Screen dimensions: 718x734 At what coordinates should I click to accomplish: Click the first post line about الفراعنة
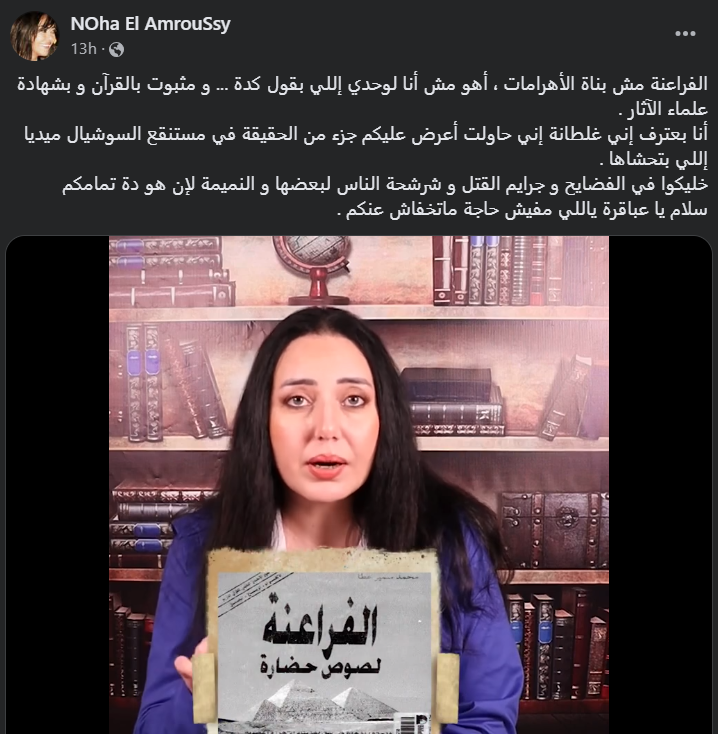coord(362,84)
